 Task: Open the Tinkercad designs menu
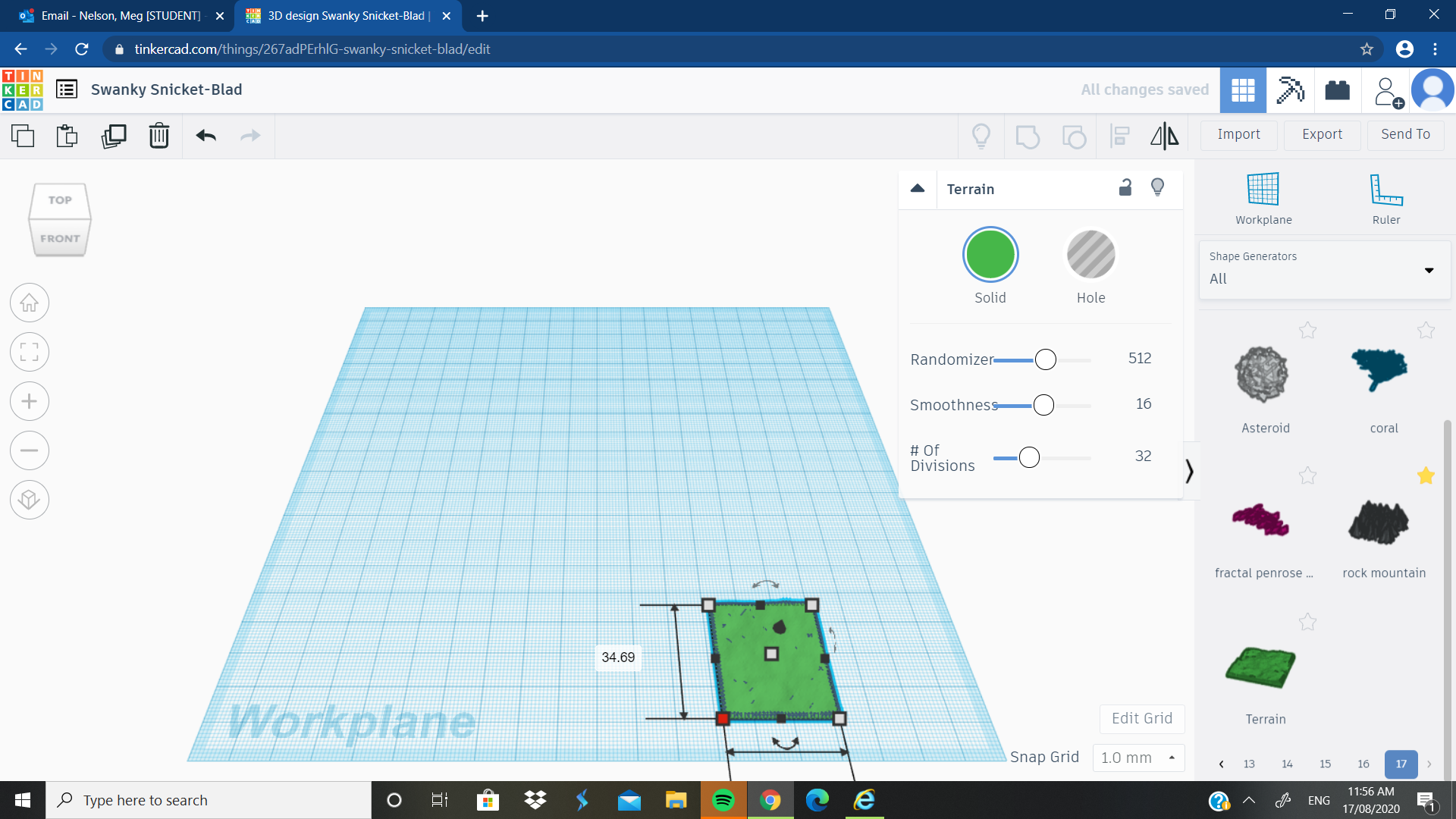(x=67, y=89)
